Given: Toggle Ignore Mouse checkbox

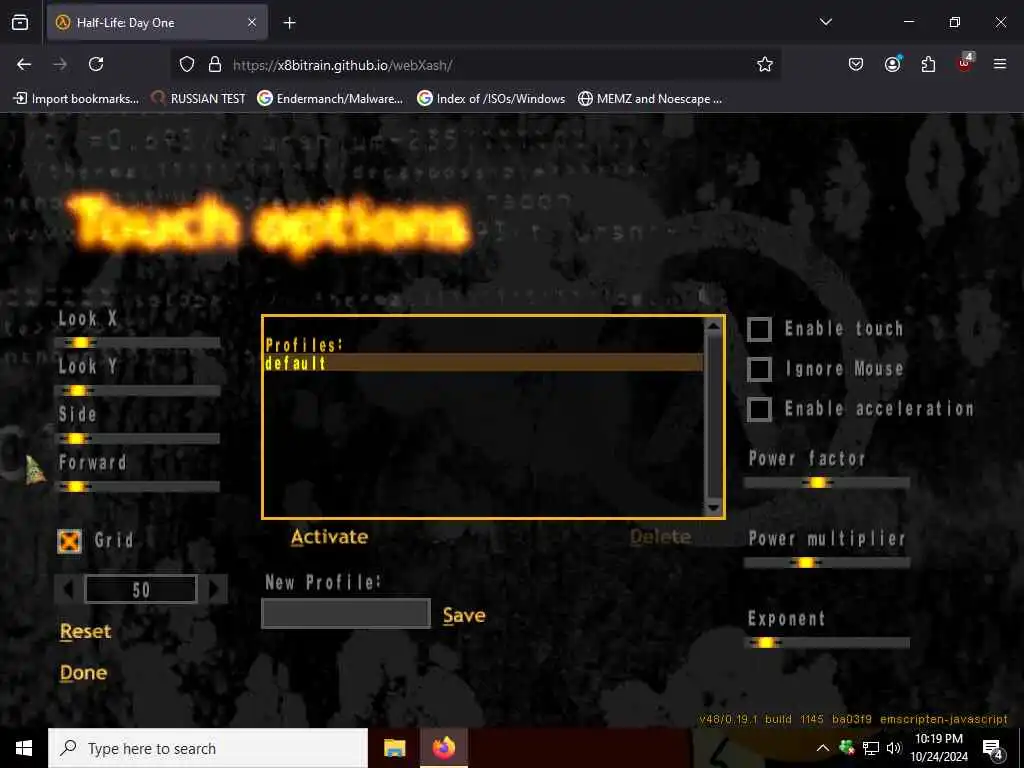Looking at the screenshot, I should 759,369.
